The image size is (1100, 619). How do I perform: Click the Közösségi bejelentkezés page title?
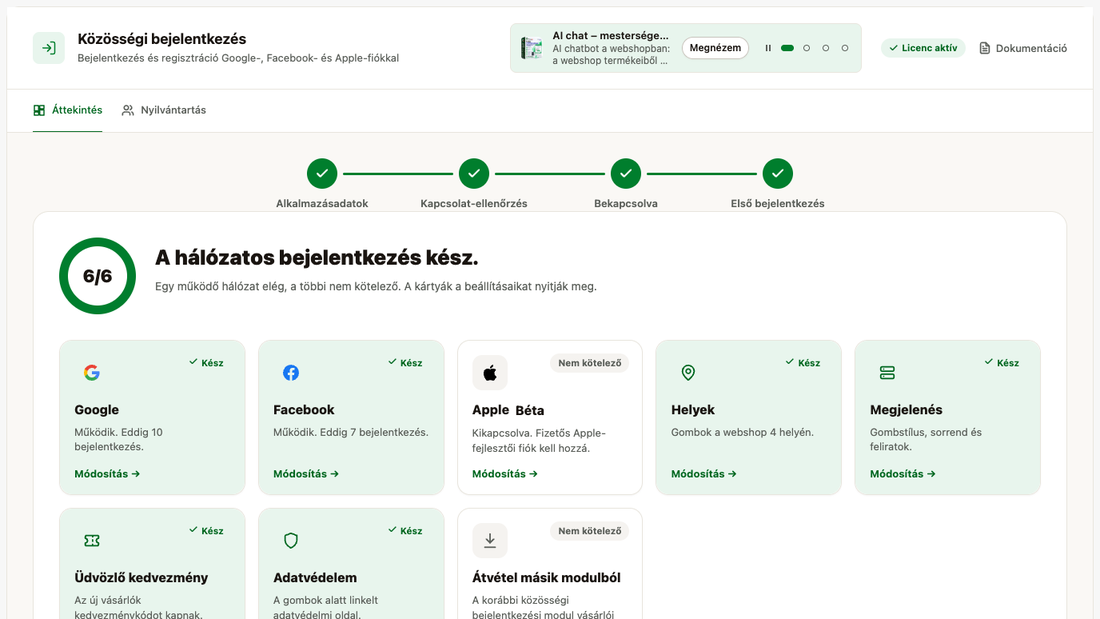coord(162,39)
